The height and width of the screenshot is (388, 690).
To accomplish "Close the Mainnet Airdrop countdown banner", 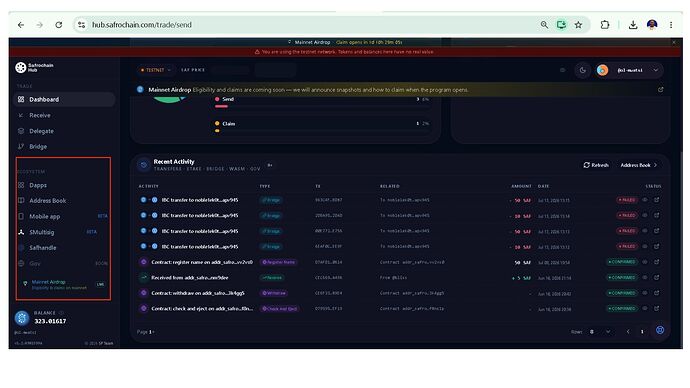I will pos(674,42).
